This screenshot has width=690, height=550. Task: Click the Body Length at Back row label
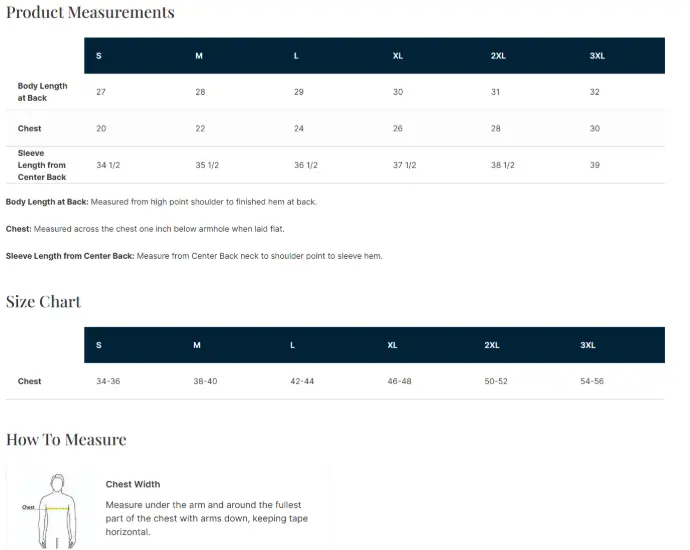(x=43, y=92)
